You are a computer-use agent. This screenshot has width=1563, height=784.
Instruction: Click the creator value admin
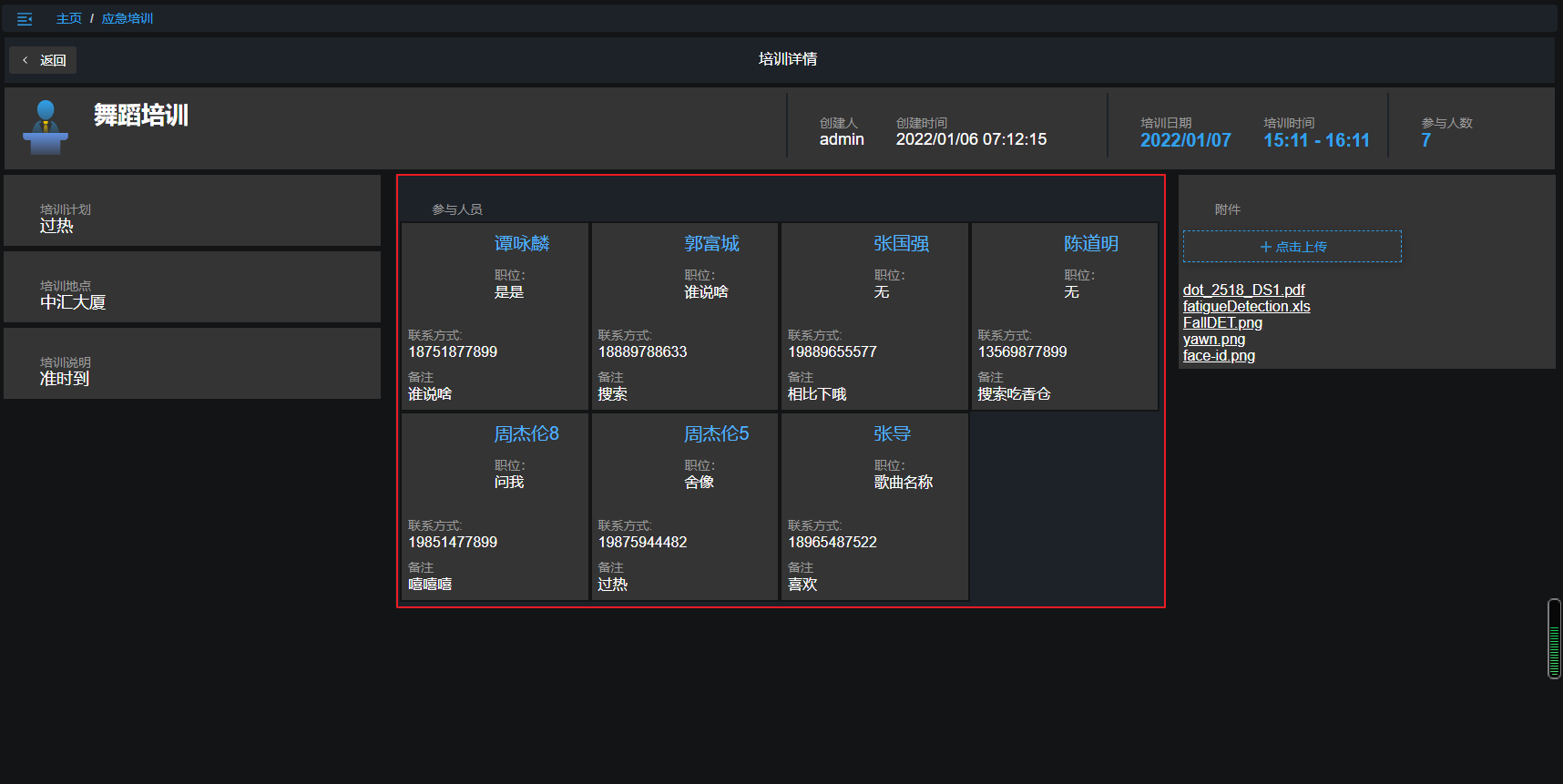pyautogui.click(x=842, y=139)
